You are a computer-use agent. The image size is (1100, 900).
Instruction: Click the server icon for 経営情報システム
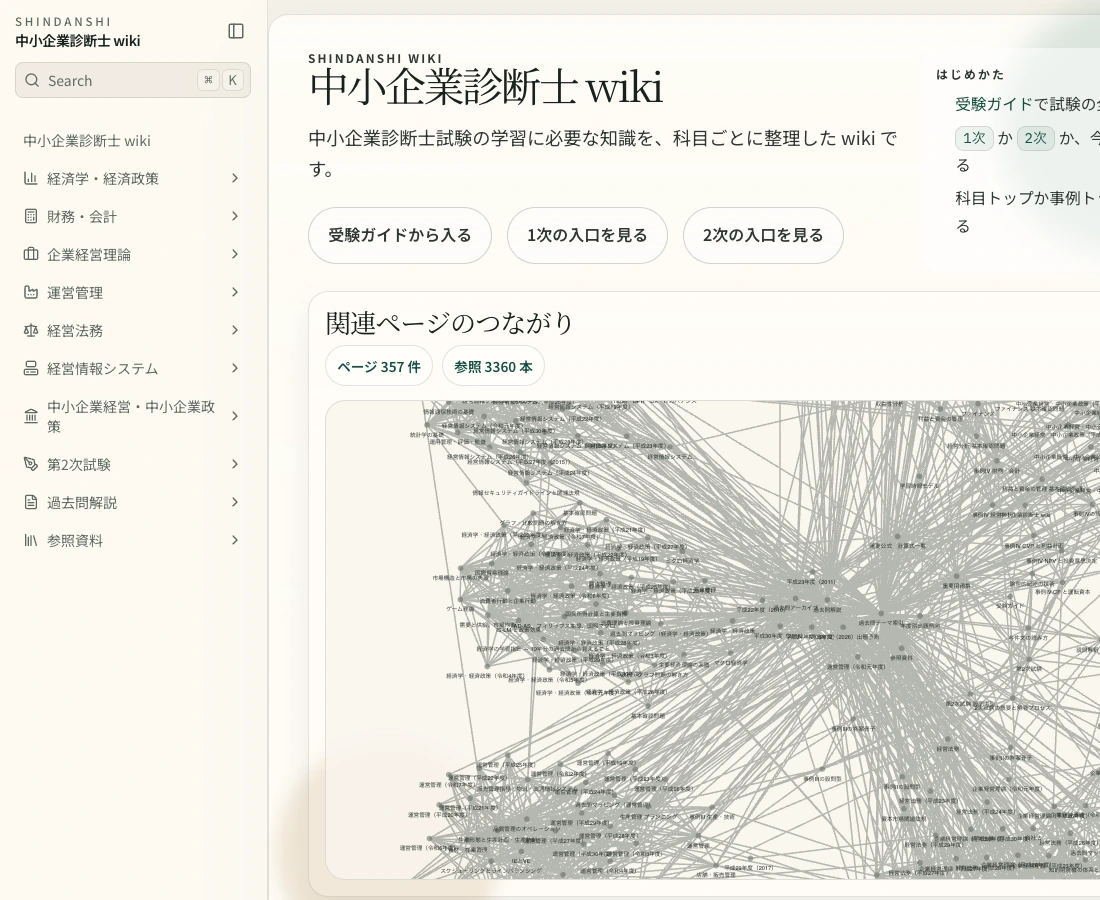(31, 368)
